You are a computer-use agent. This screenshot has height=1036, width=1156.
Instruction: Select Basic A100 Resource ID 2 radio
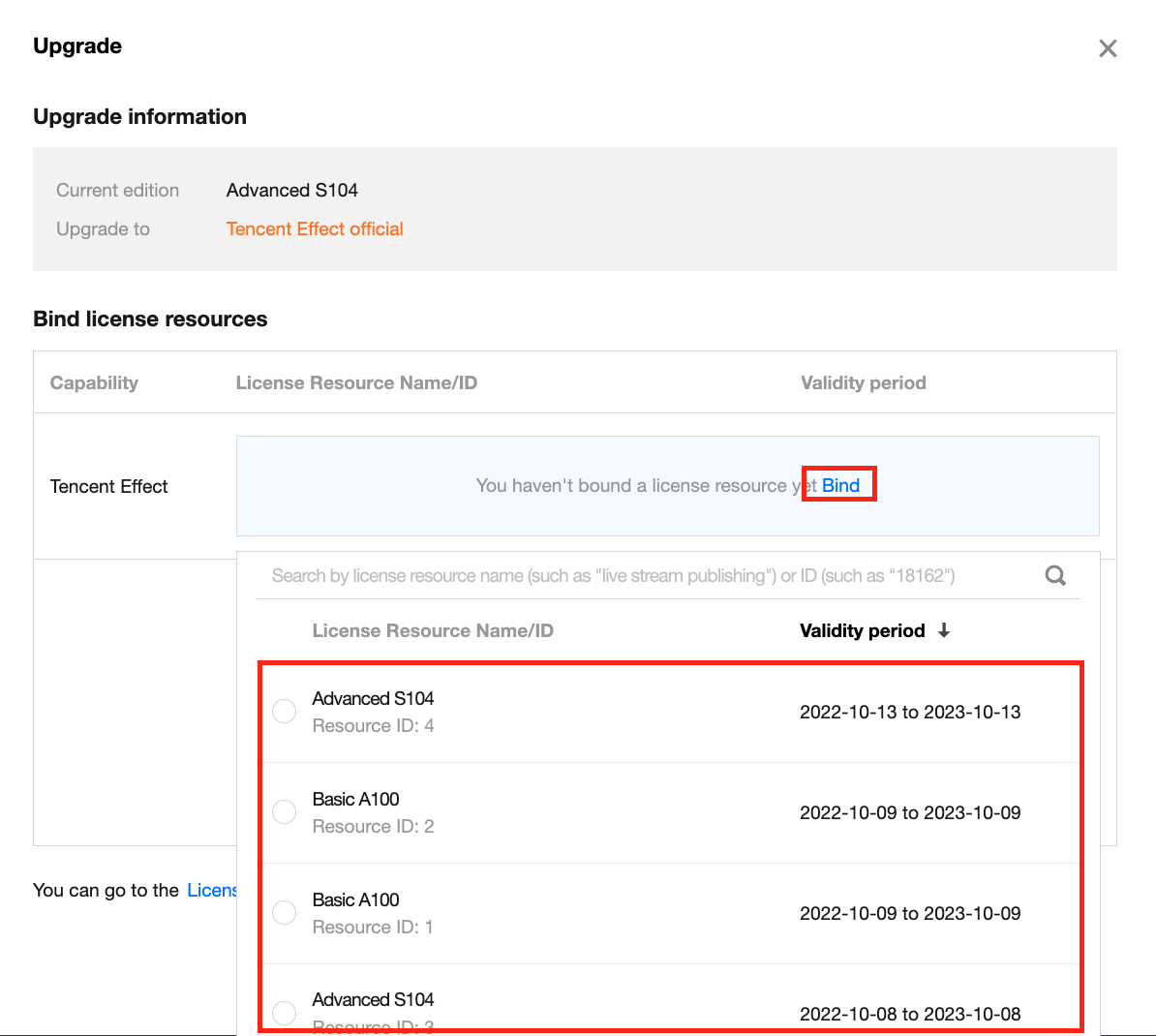(285, 812)
